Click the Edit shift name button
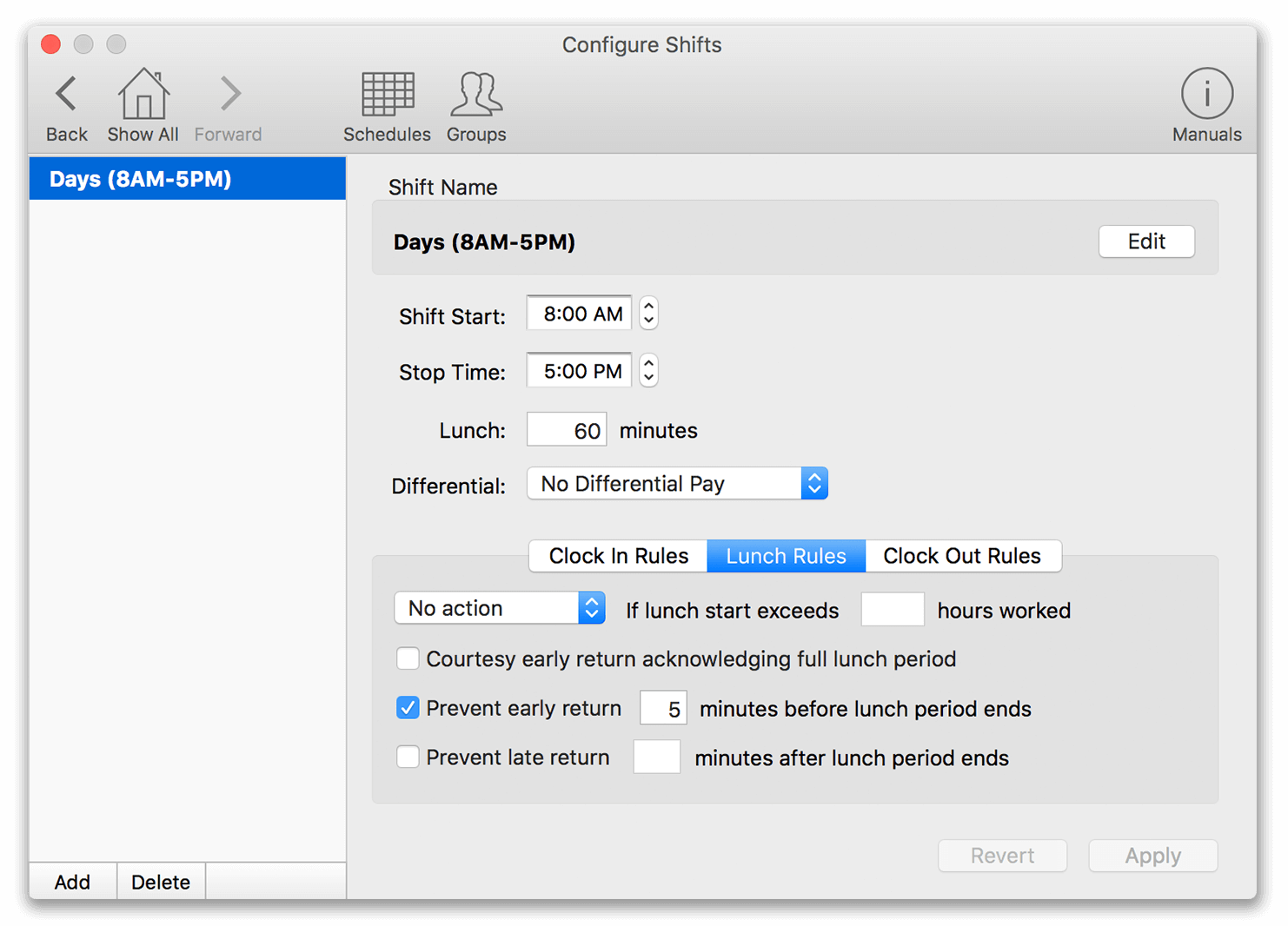Screen dimensions: 1288x926 (x=1146, y=241)
